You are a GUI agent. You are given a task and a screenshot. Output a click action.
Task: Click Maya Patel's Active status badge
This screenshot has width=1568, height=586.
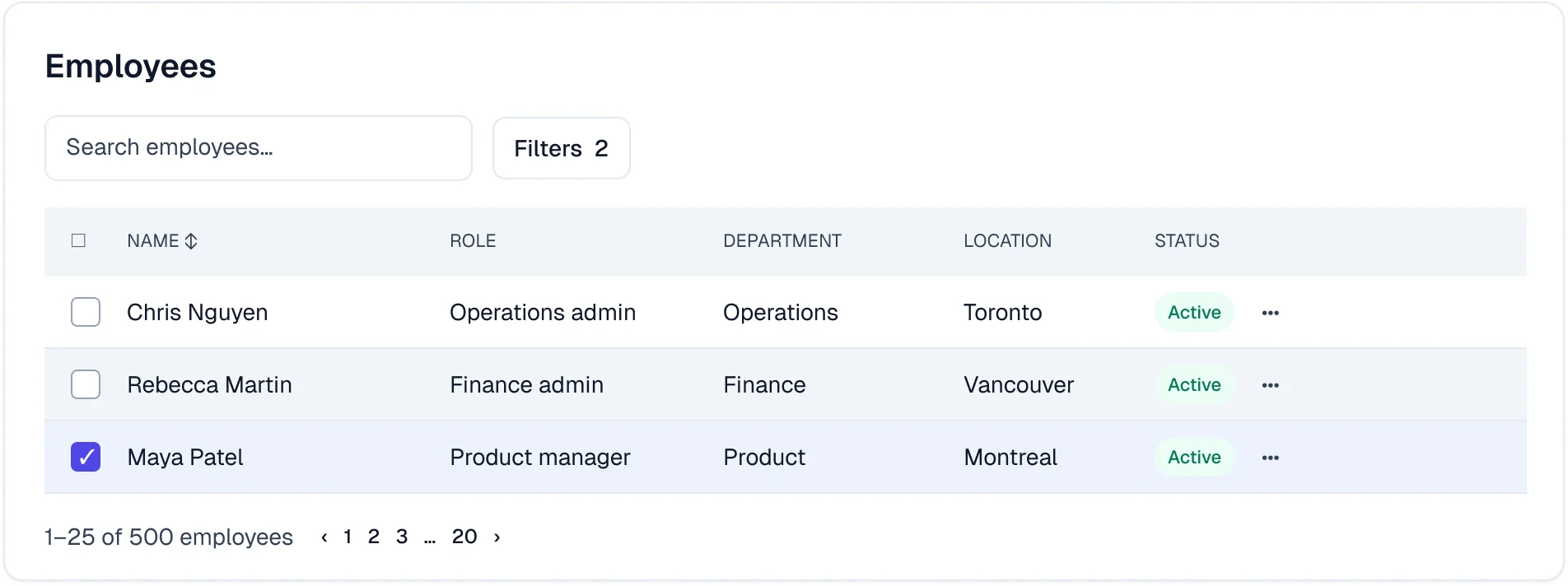pos(1194,457)
